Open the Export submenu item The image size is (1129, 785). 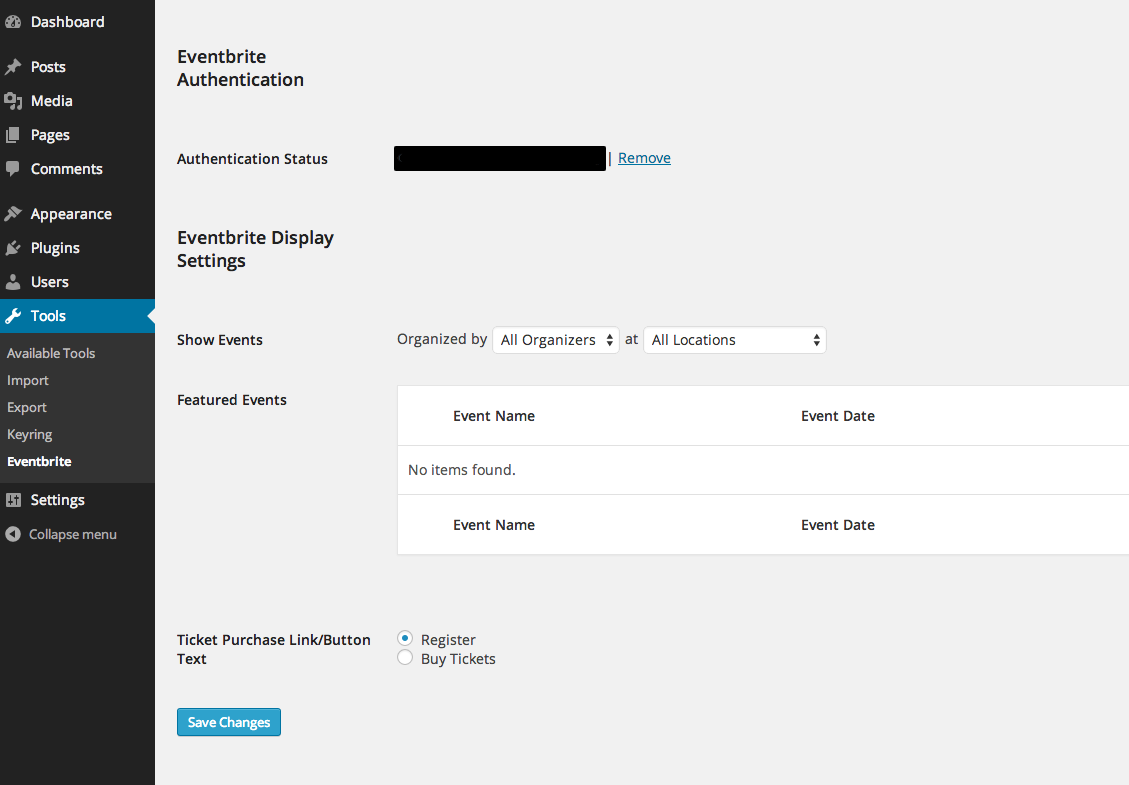[x=27, y=408]
